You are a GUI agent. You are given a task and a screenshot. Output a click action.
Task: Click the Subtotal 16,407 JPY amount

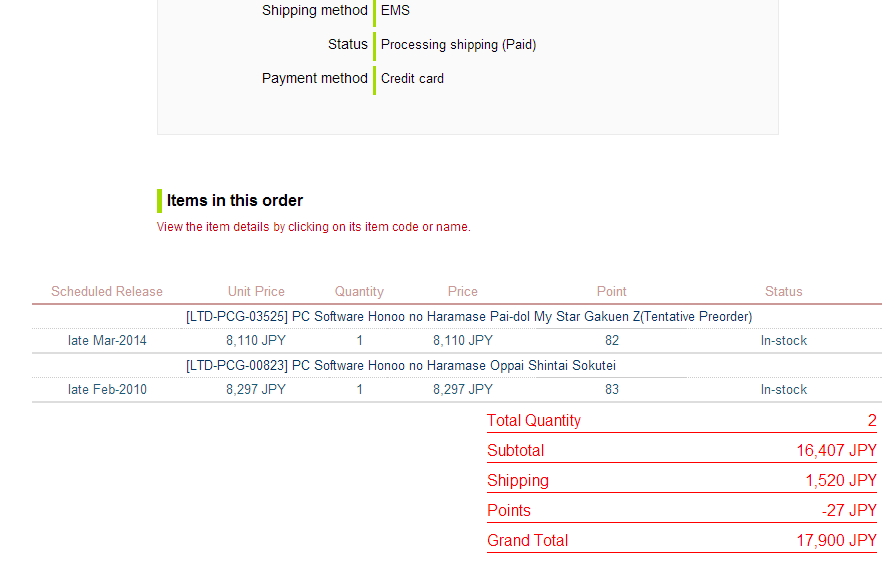pos(836,451)
